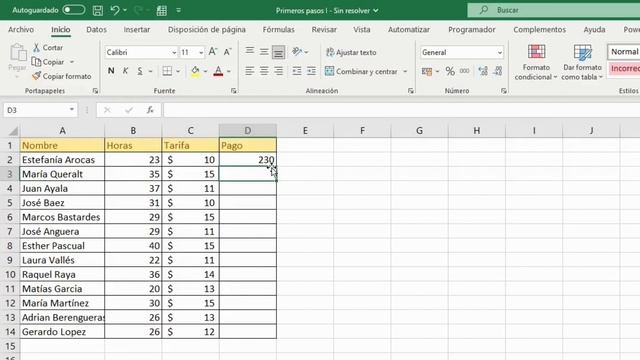Click Copiar formato paintbrush

tap(62, 76)
